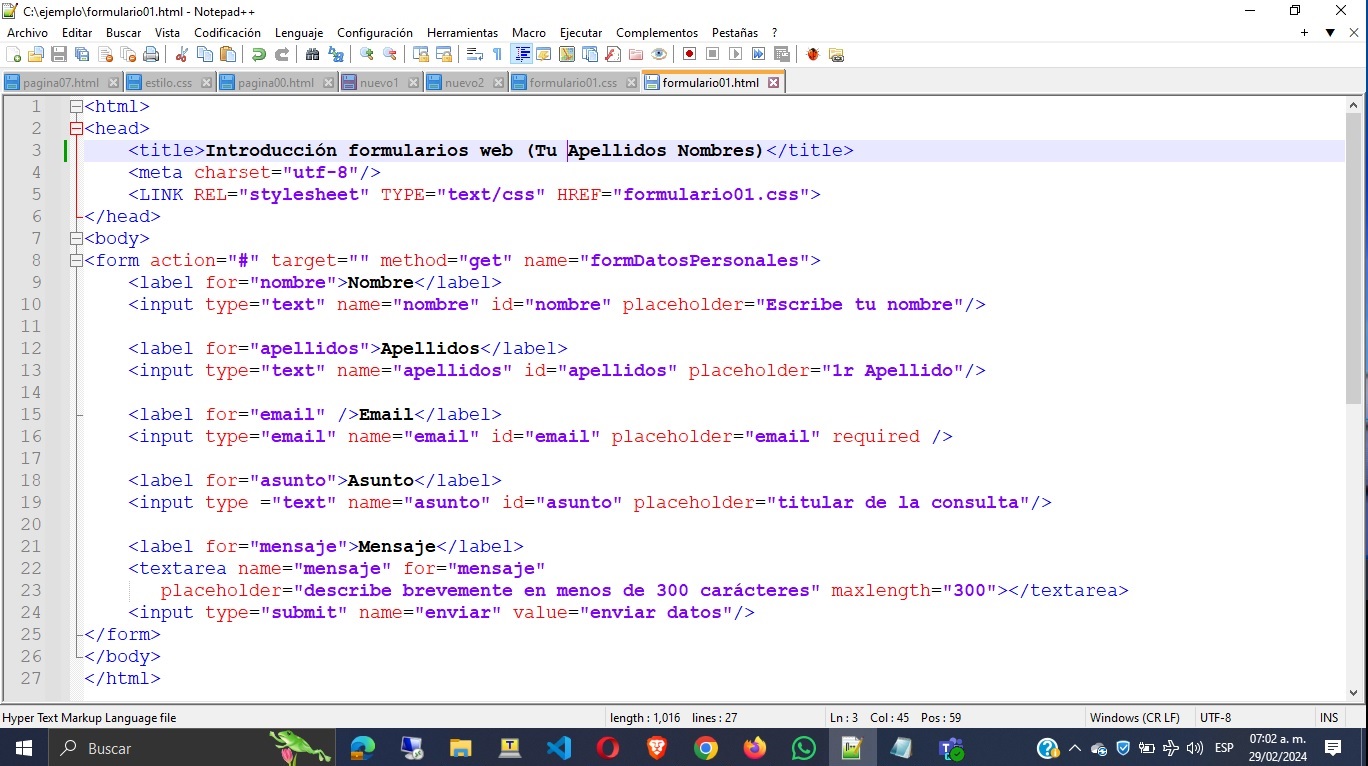
Task: Click UTF-8 encoding in the status bar
Action: (x=1216, y=718)
